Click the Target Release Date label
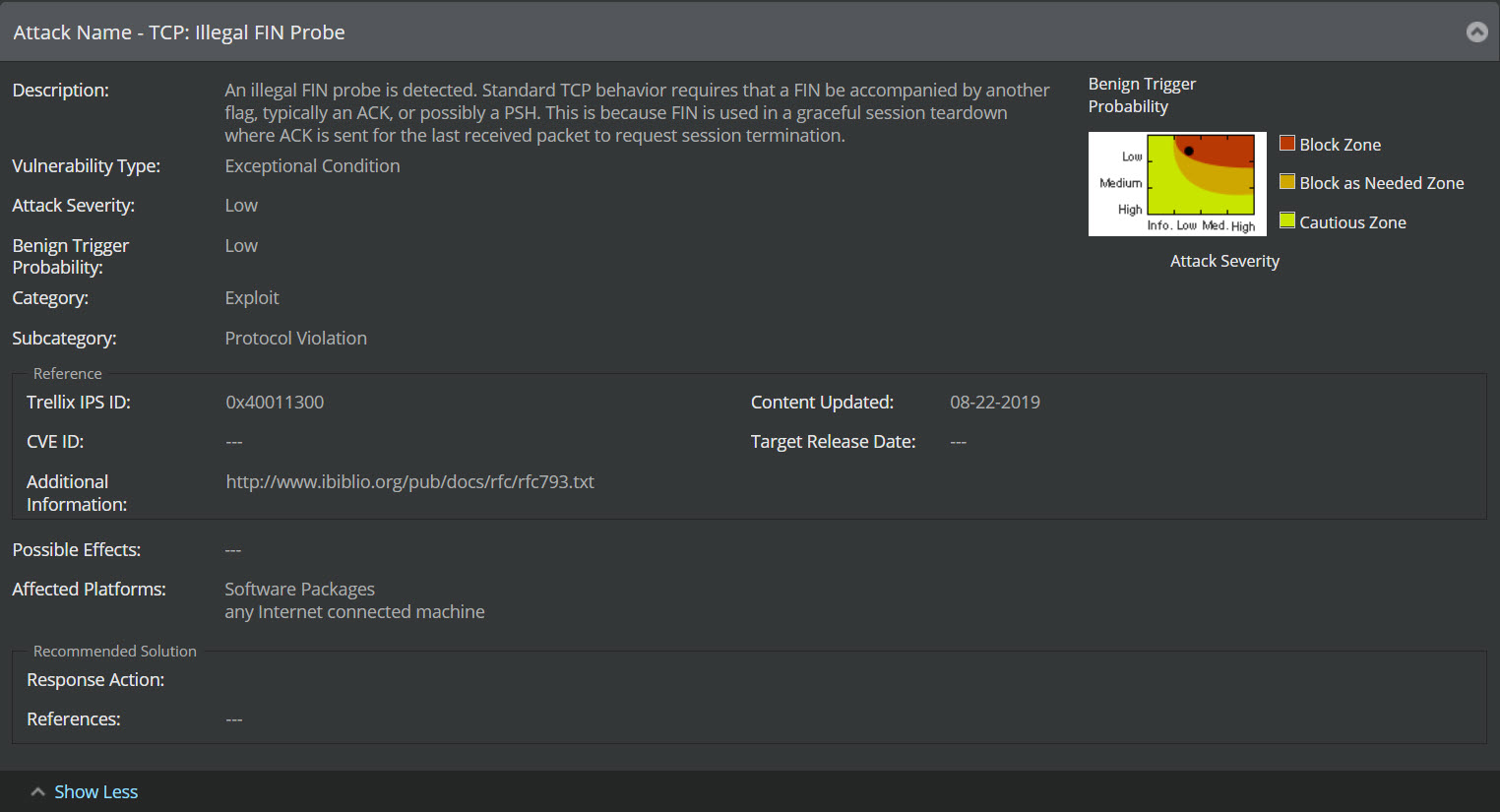The image size is (1500, 812). (833, 442)
